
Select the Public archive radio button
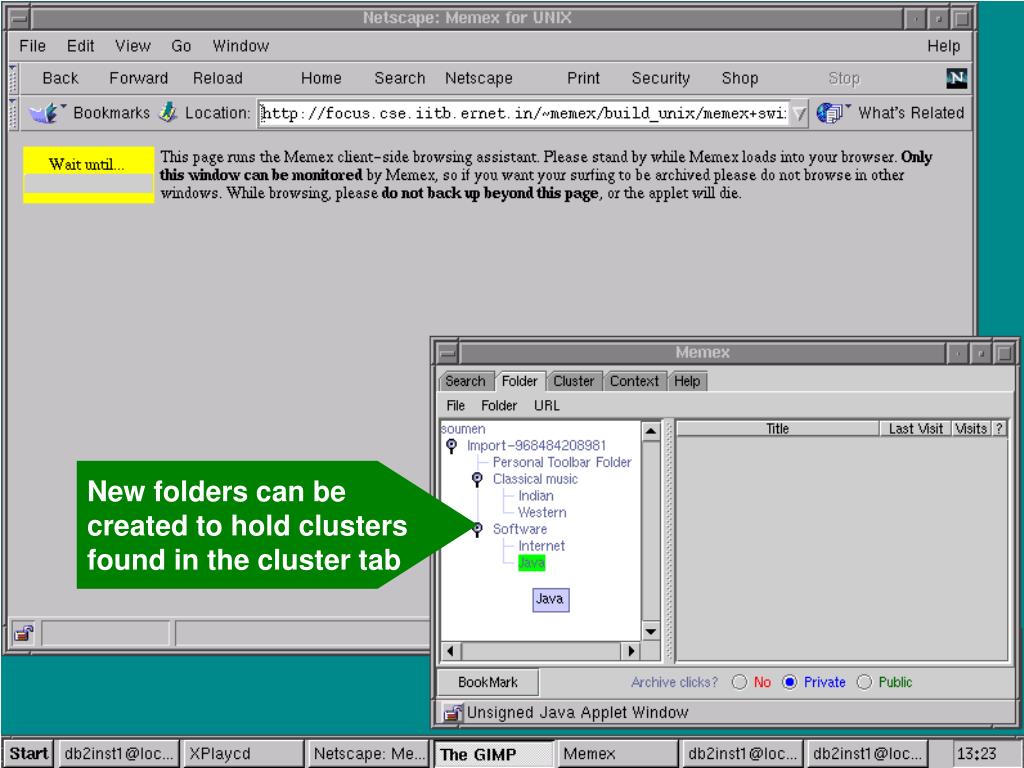(864, 682)
